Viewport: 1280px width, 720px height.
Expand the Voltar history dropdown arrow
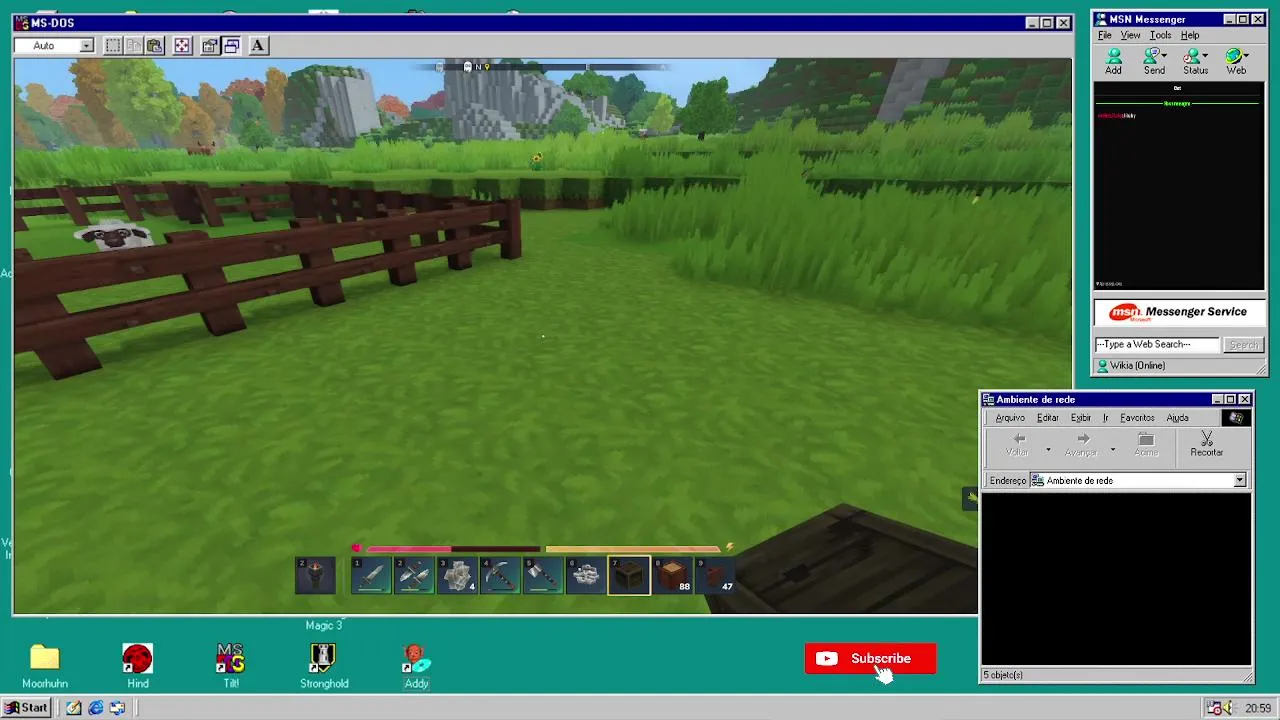click(1048, 449)
